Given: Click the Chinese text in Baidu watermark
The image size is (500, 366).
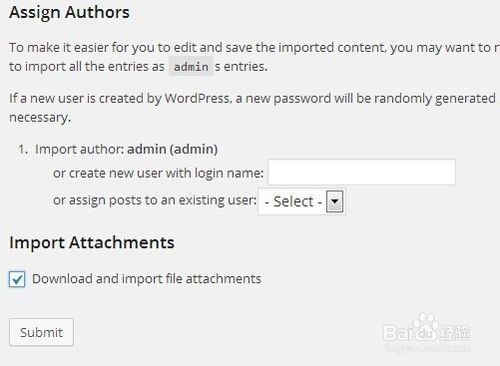Looking at the screenshot, I should point(455,333).
